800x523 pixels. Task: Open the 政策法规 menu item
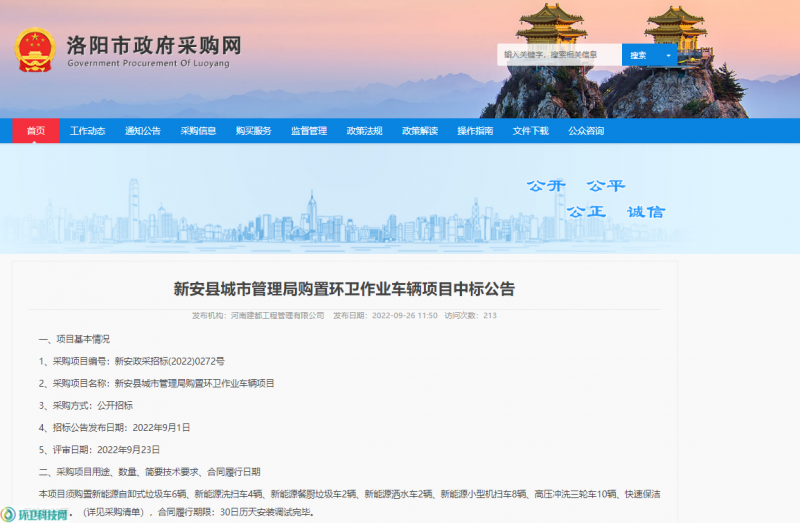364,131
